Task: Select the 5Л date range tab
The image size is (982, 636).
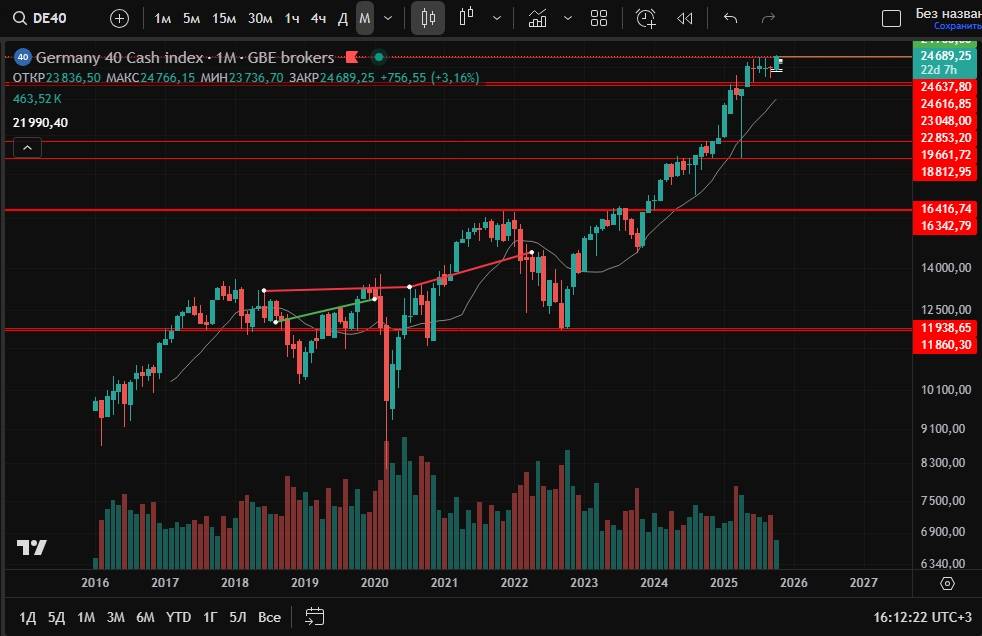Action: pos(237,617)
